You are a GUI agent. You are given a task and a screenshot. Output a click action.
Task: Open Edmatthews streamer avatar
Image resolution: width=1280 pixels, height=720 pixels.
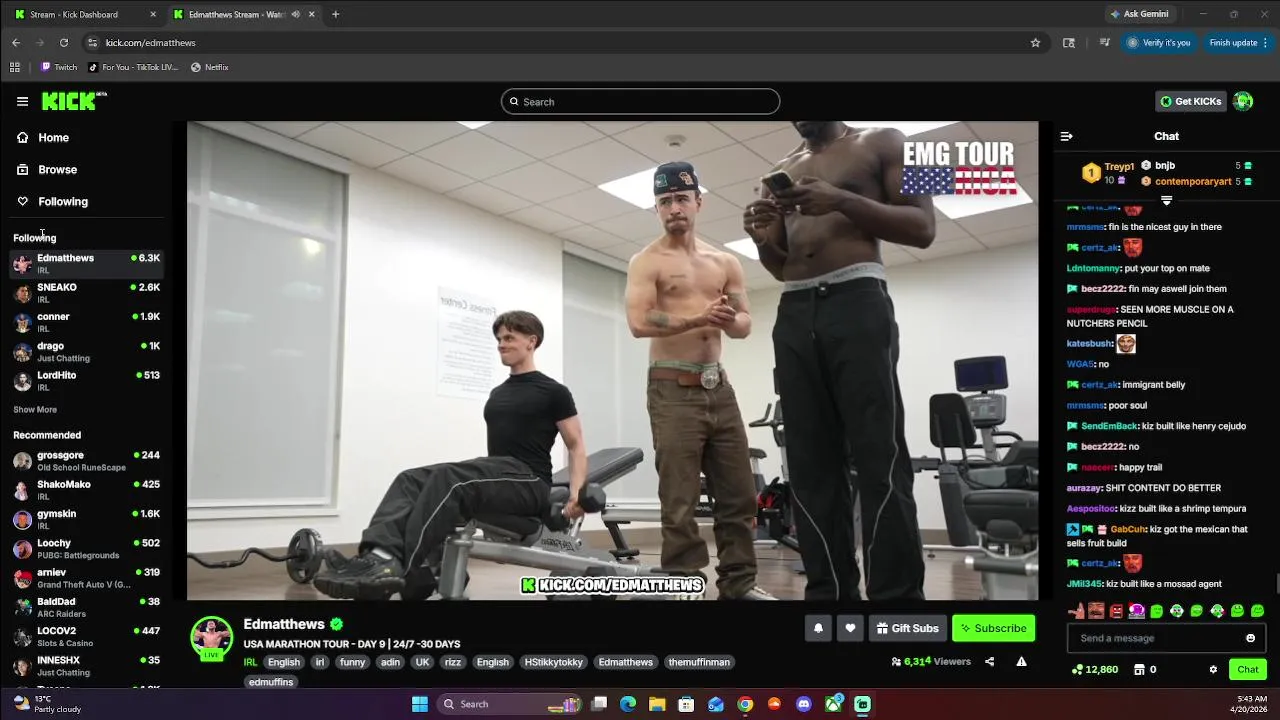(212, 638)
